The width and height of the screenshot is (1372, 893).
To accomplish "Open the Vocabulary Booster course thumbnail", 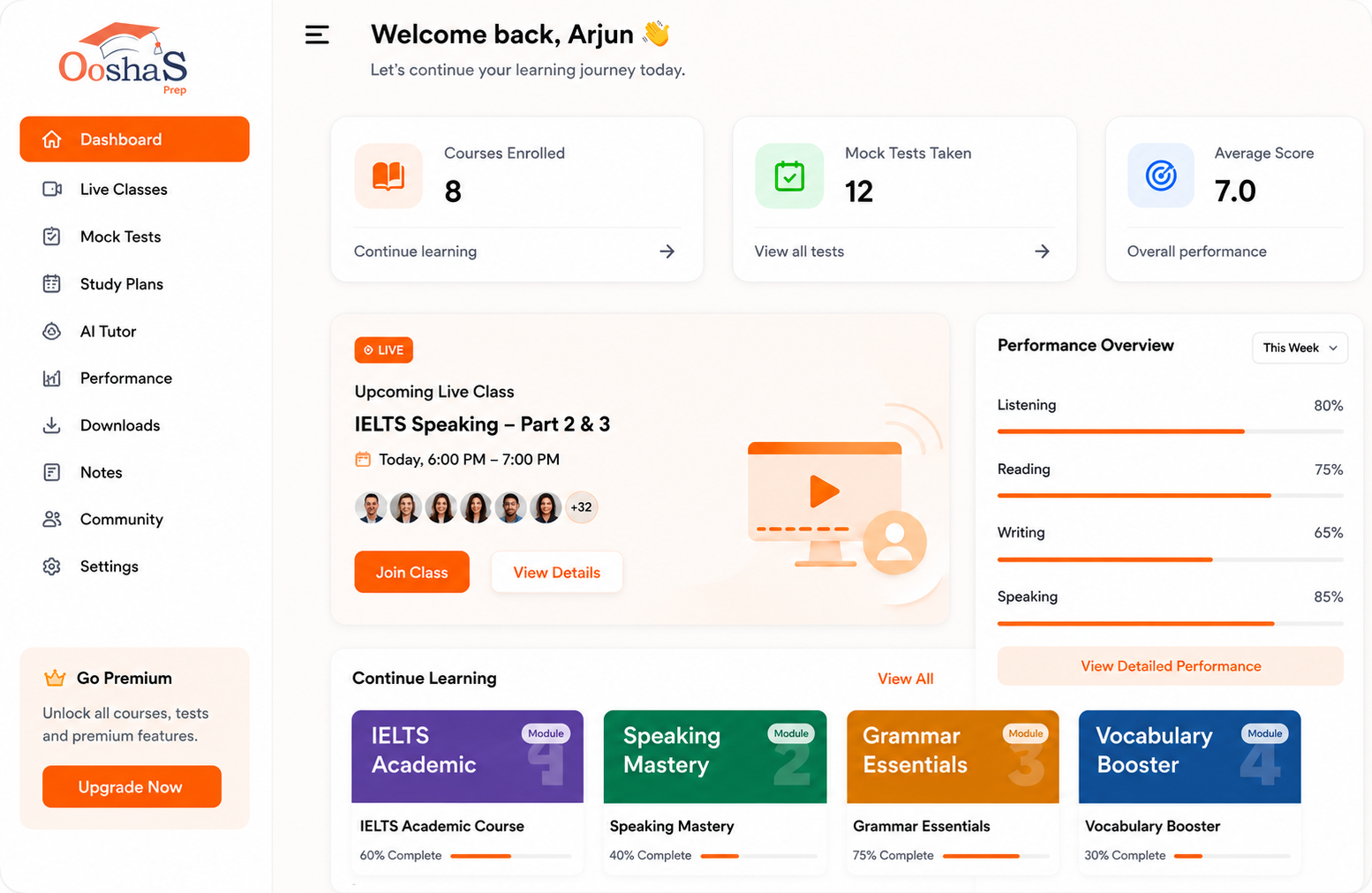I will tap(1189, 756).
